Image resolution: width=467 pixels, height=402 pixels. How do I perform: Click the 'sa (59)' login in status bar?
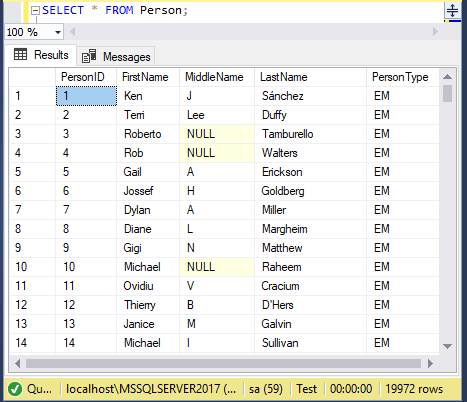pyautogui.click(x=266, y=389)
